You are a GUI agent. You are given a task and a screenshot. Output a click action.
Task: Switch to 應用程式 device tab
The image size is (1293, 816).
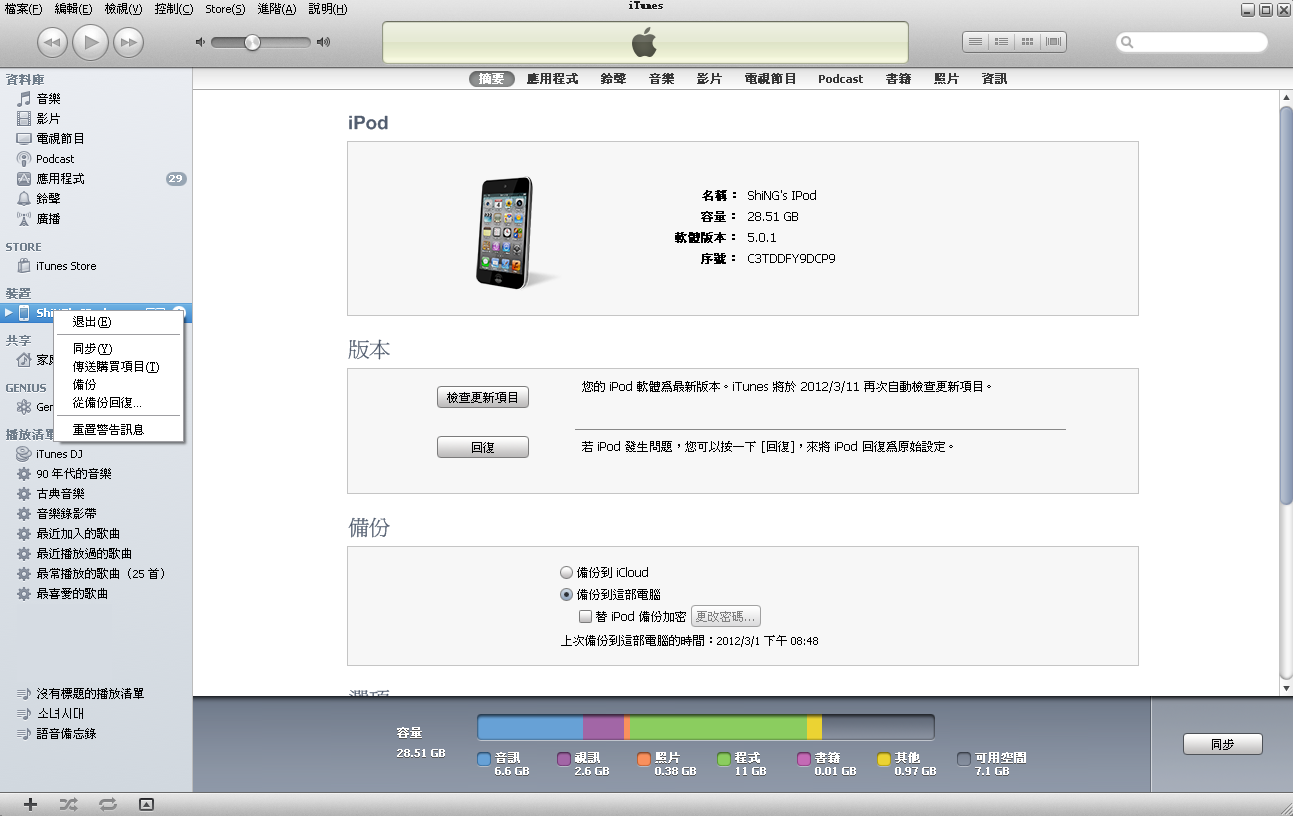pos(553,79)
